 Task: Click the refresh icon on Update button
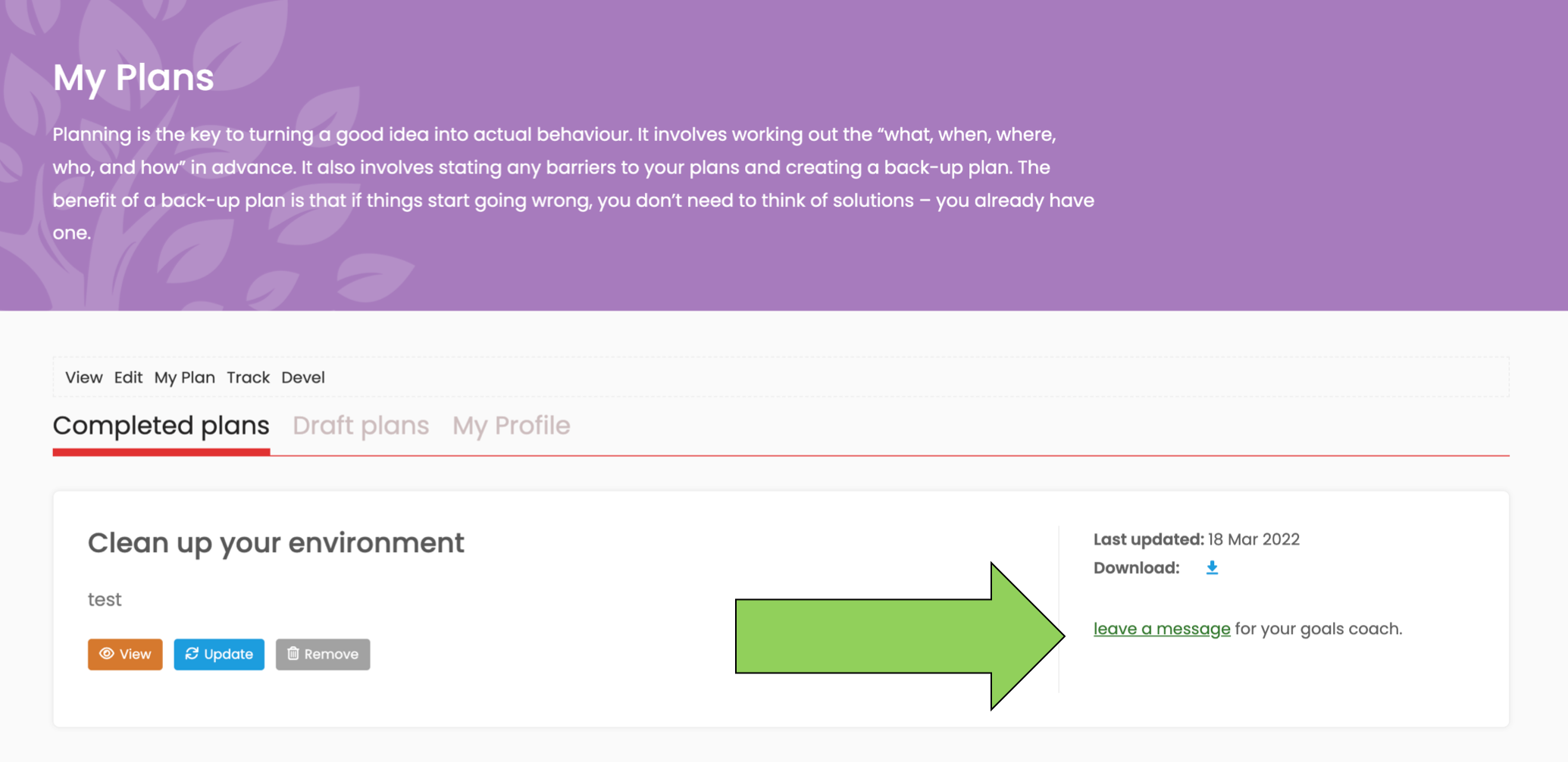192,654
